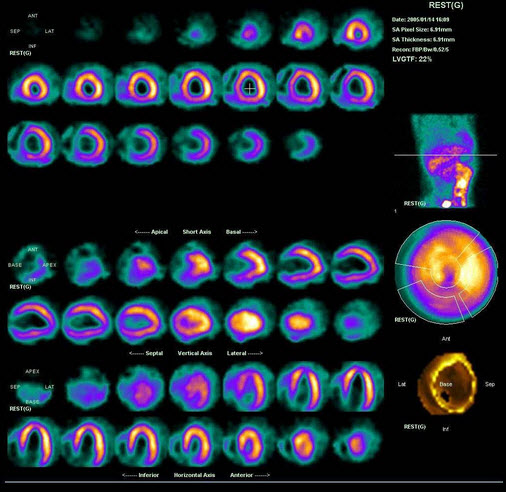Click the REST(G) title at top right
This screenshot has height=492, width=506.
pos(446,5)
